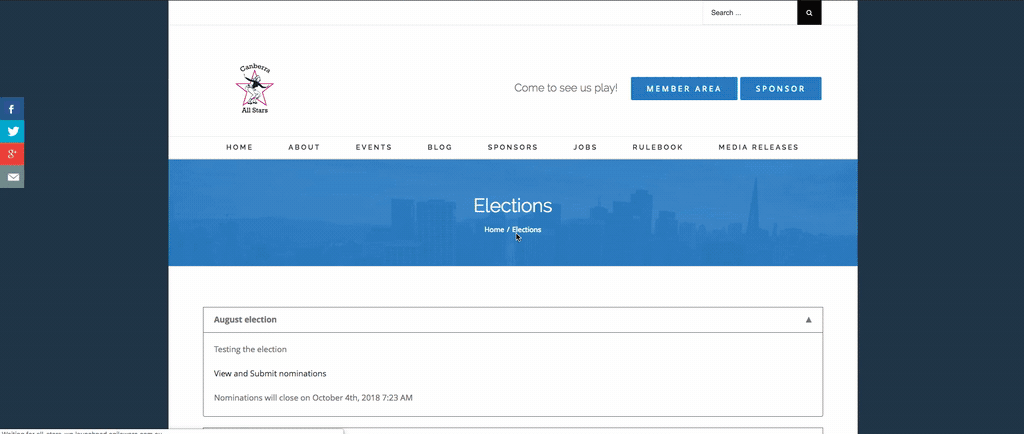The width and height of the screenshot is (1024, 434).
Task: Click the Canberra All Stars logo
Action: tap(254, 89)
